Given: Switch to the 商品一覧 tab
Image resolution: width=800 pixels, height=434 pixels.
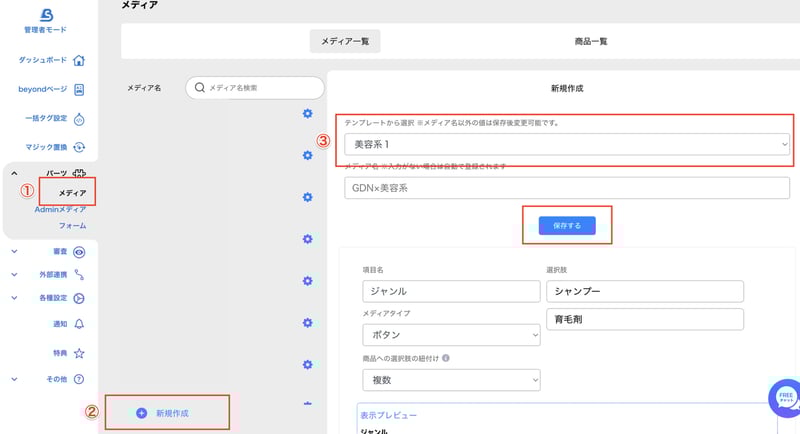Looking at the screenshot, I should [x=589, y=41].
